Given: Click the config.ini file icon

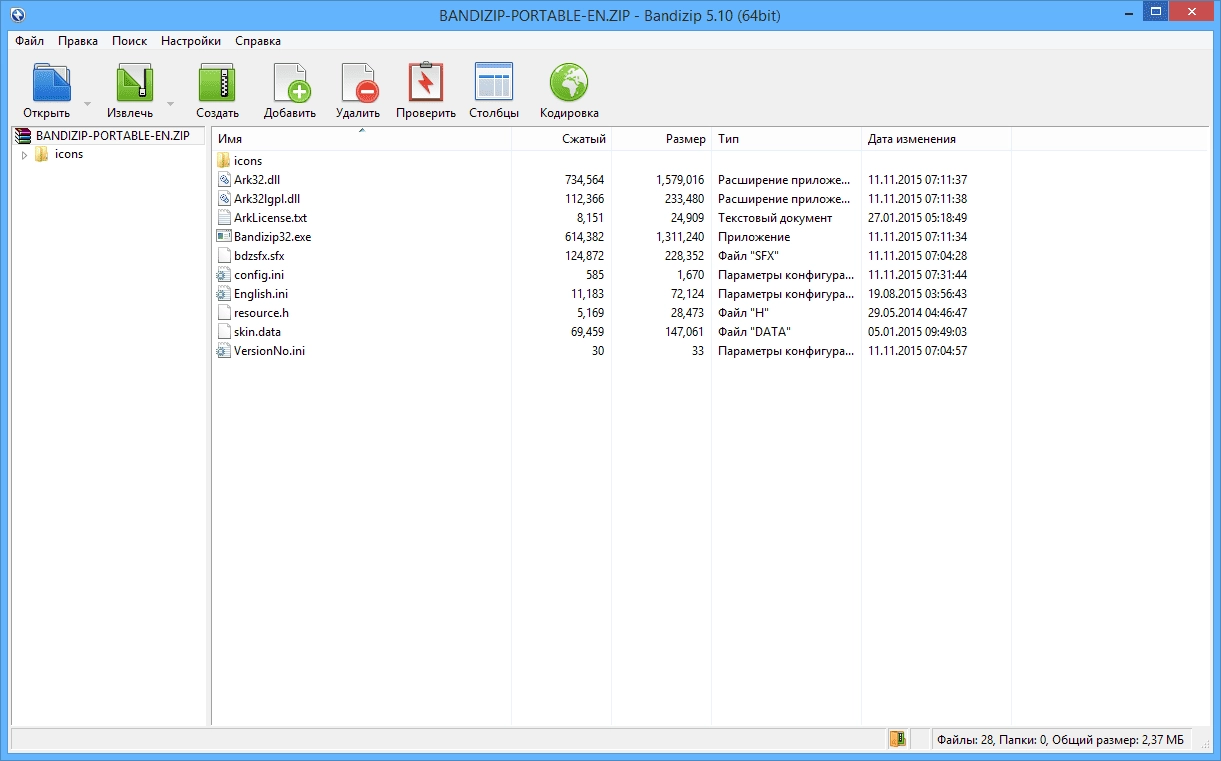Looking at the screenshot, I should (224, 275).
